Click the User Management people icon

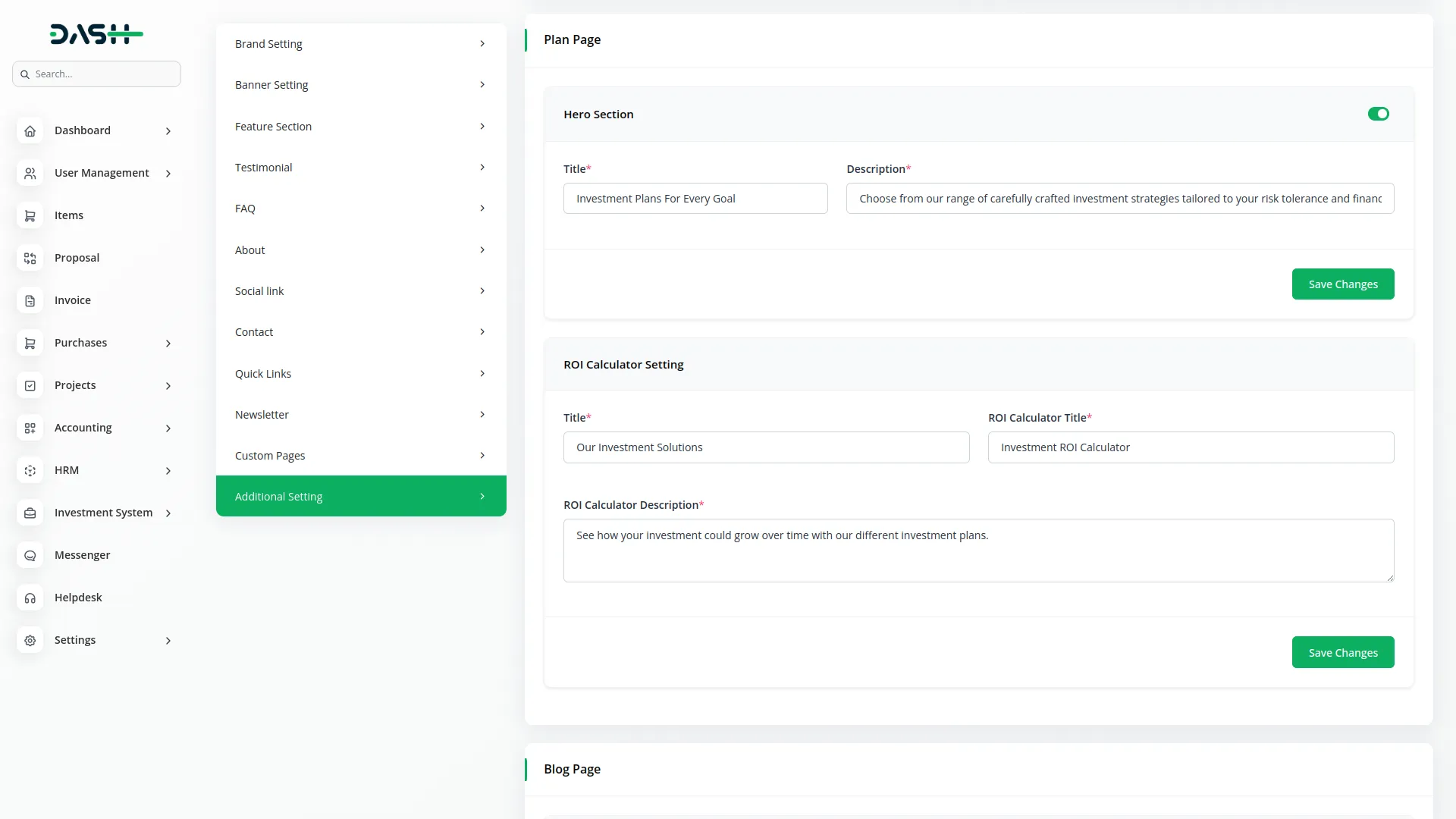tap(30, 174)
